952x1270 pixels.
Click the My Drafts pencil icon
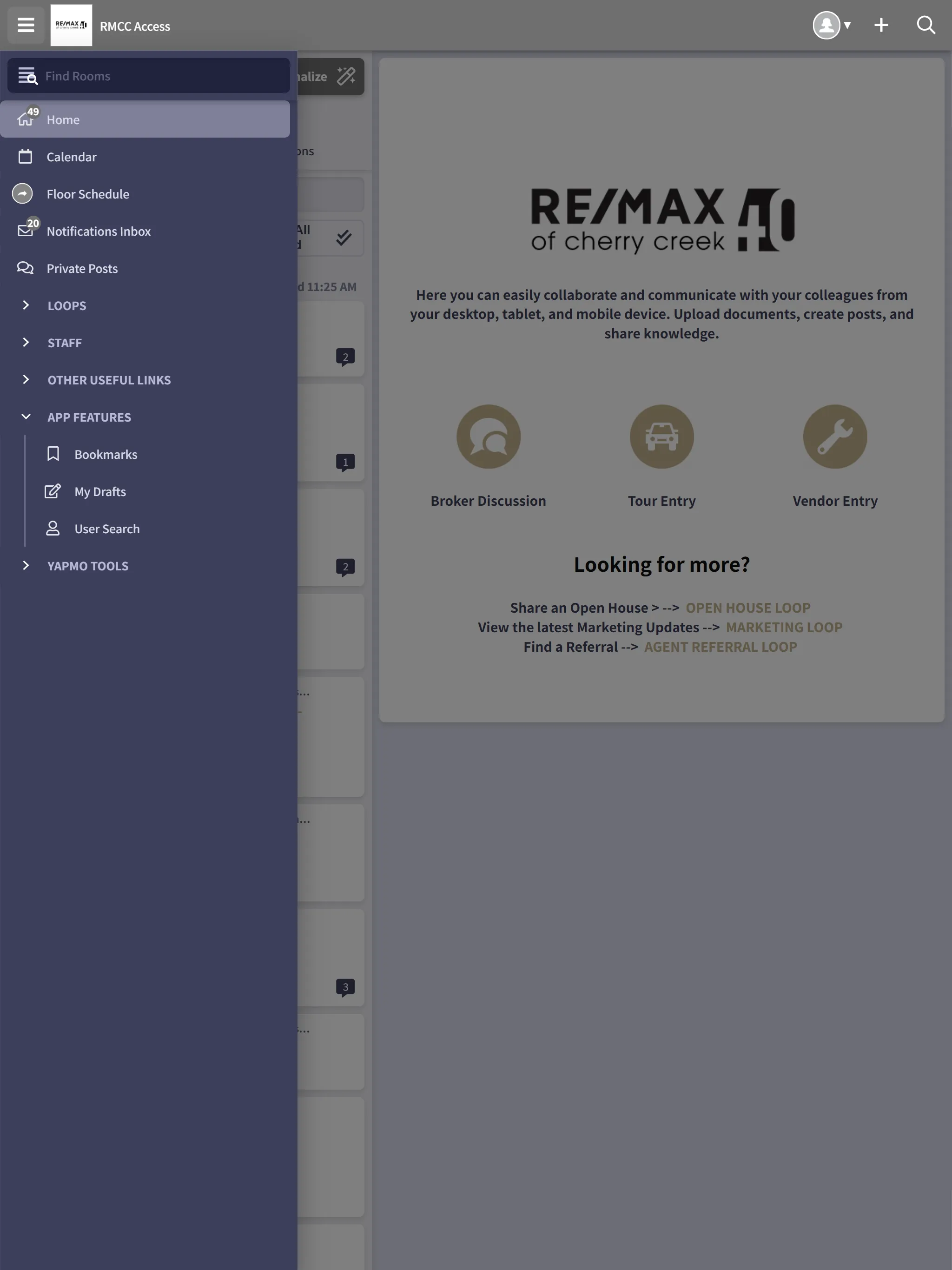pos(53,491)
